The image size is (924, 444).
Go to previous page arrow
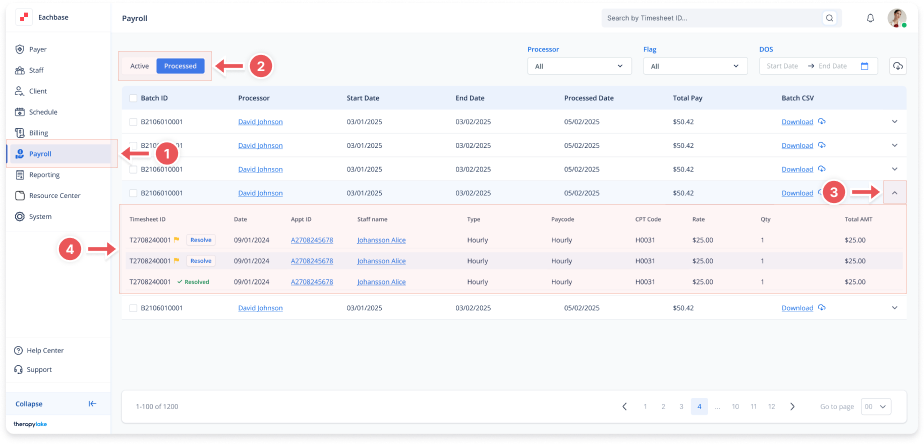pyautogui.click(x=624, y=406)
